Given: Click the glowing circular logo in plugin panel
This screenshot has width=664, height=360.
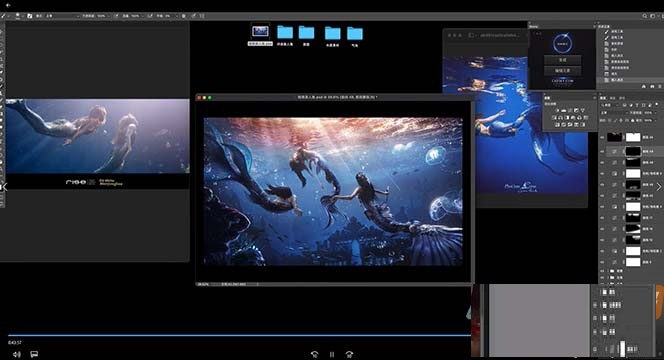Looking at the screenshot, I should pos(563,44).
